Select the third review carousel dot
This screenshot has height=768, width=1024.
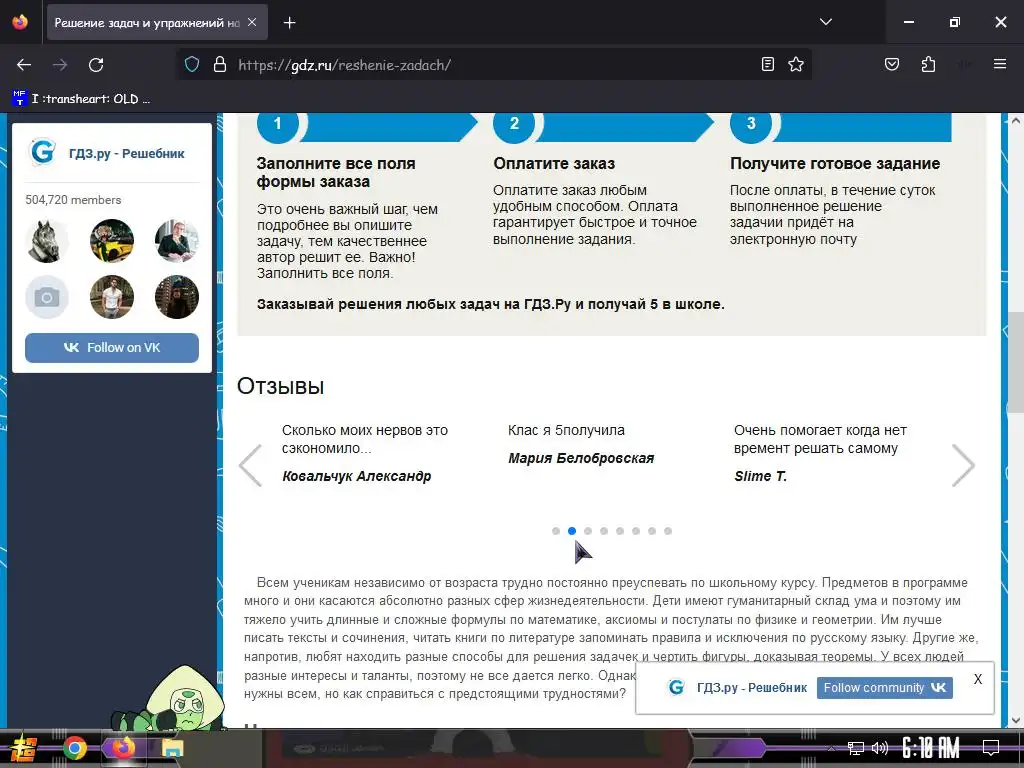(588, 531)
